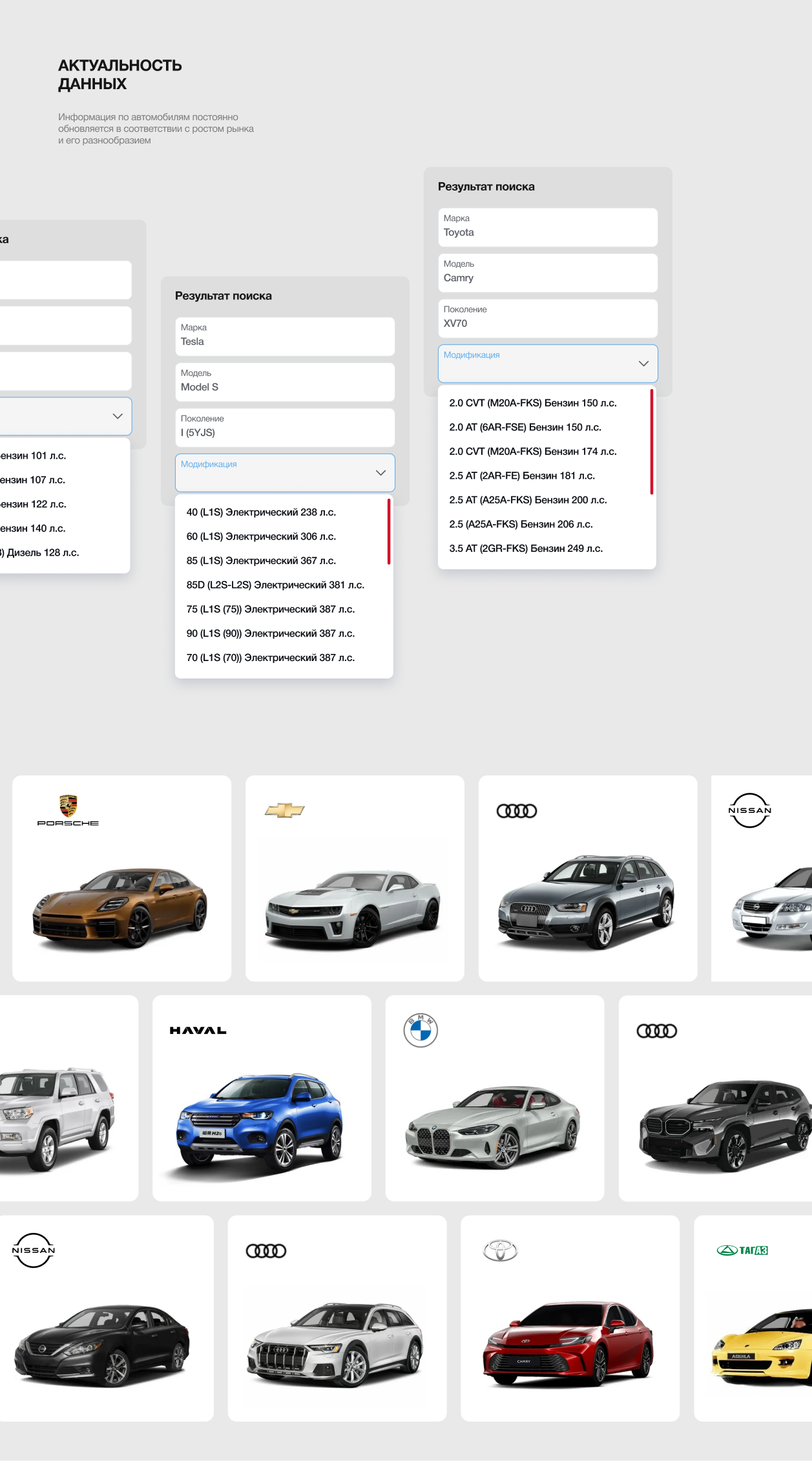Click red scrollbar in Toyota modification list
Screen dimensions: 812x1461
pyautogui.click(x=652, y=441)
